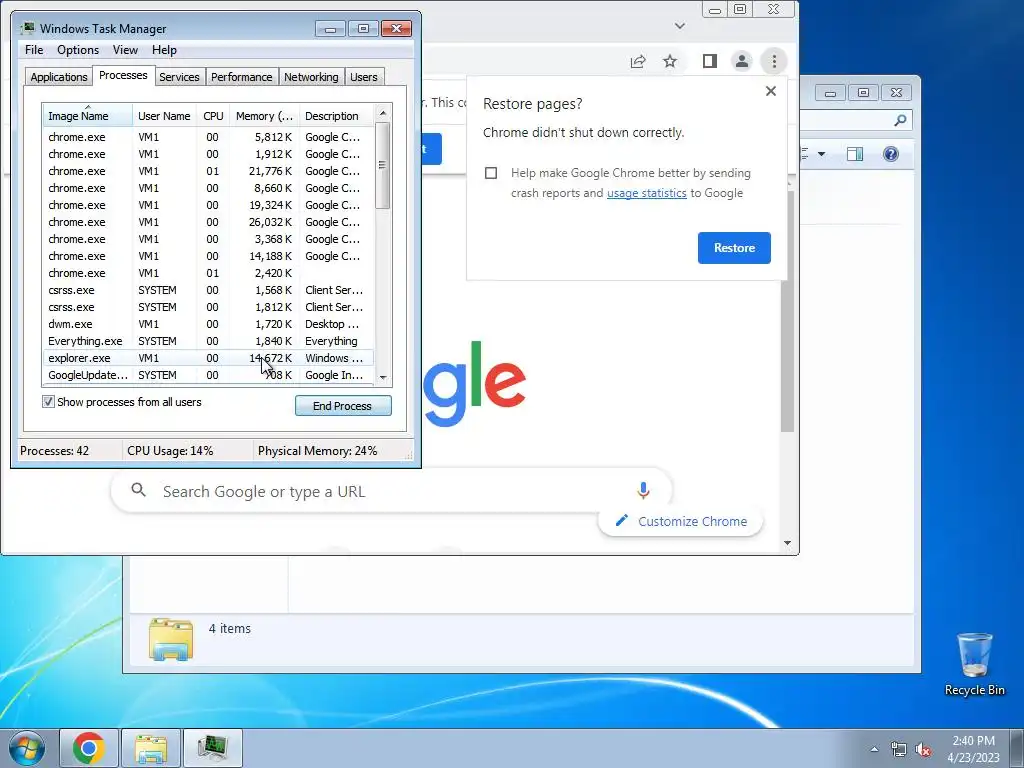The height and width of the screenshot is (768, 1024).
Task: Click the Restore button
Action: pos(734,248)
